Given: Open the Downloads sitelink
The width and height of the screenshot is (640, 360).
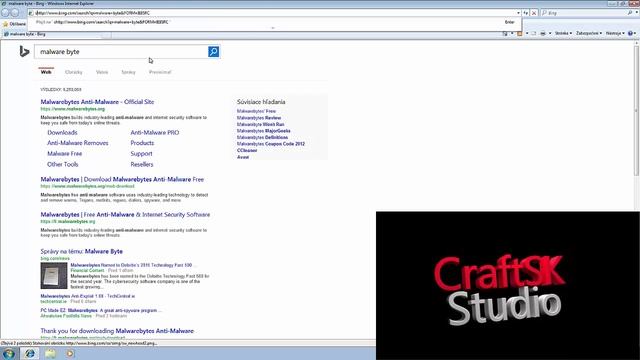Looking at the screenshot, I should pos(62,132).
